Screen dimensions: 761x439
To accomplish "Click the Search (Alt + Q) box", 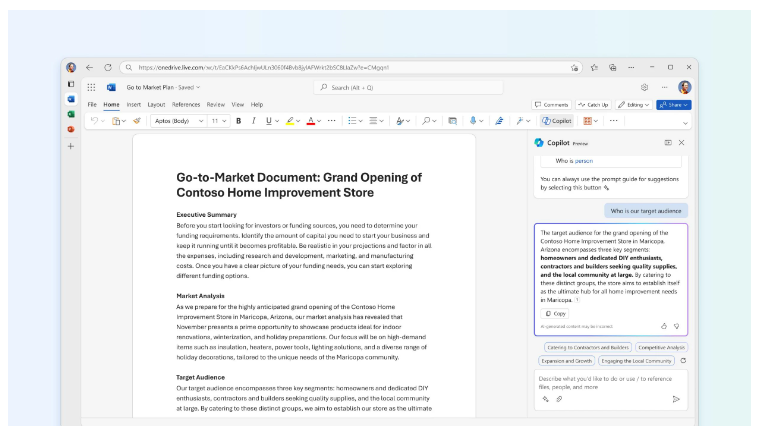I will click(x=408, y=88).
